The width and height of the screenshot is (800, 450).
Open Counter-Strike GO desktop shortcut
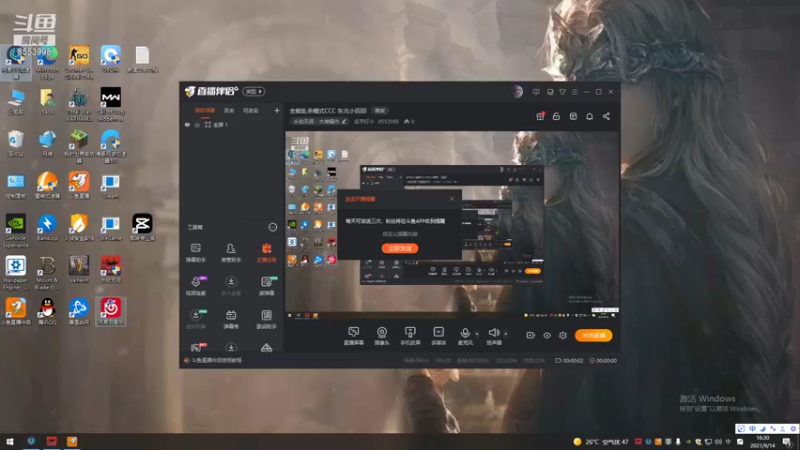click(79, 63)
